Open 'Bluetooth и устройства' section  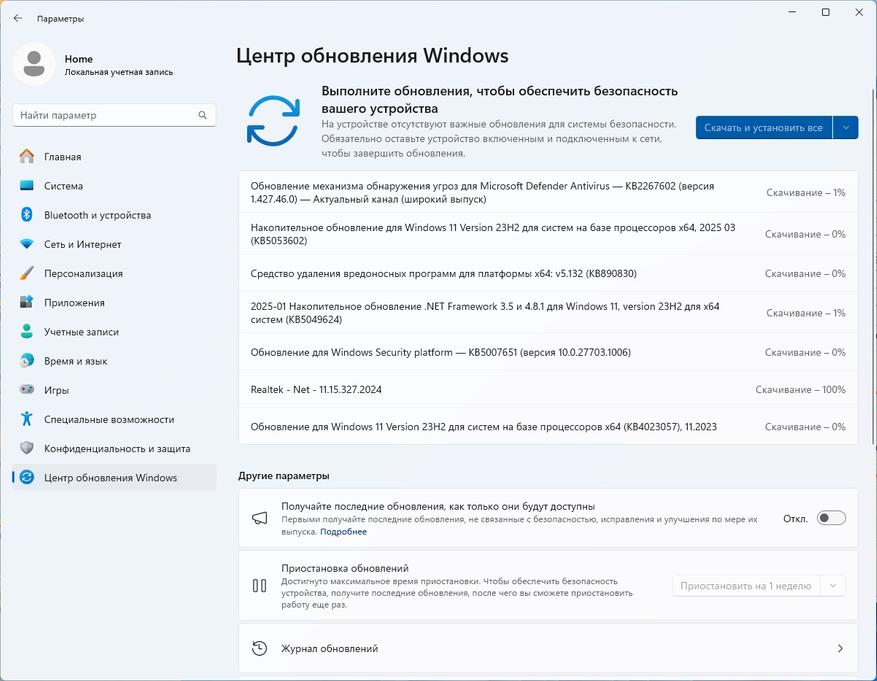(x=114, y=215)
